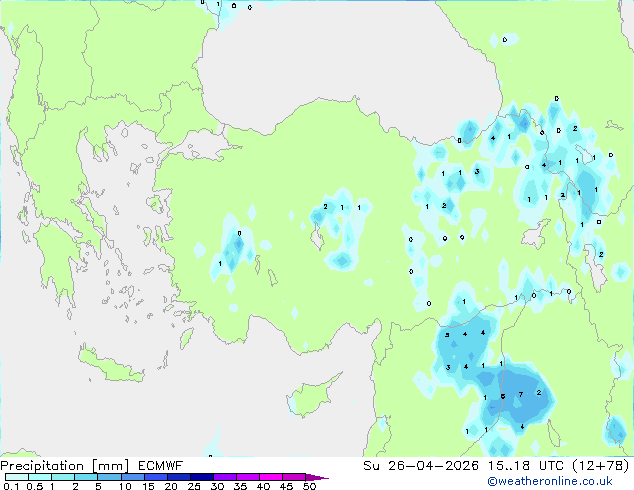Image resolution: width=634 pixels, height=490 pixels.
Task: Select the 5–10 mm legend color swatch
Action: tap(109, 477)
